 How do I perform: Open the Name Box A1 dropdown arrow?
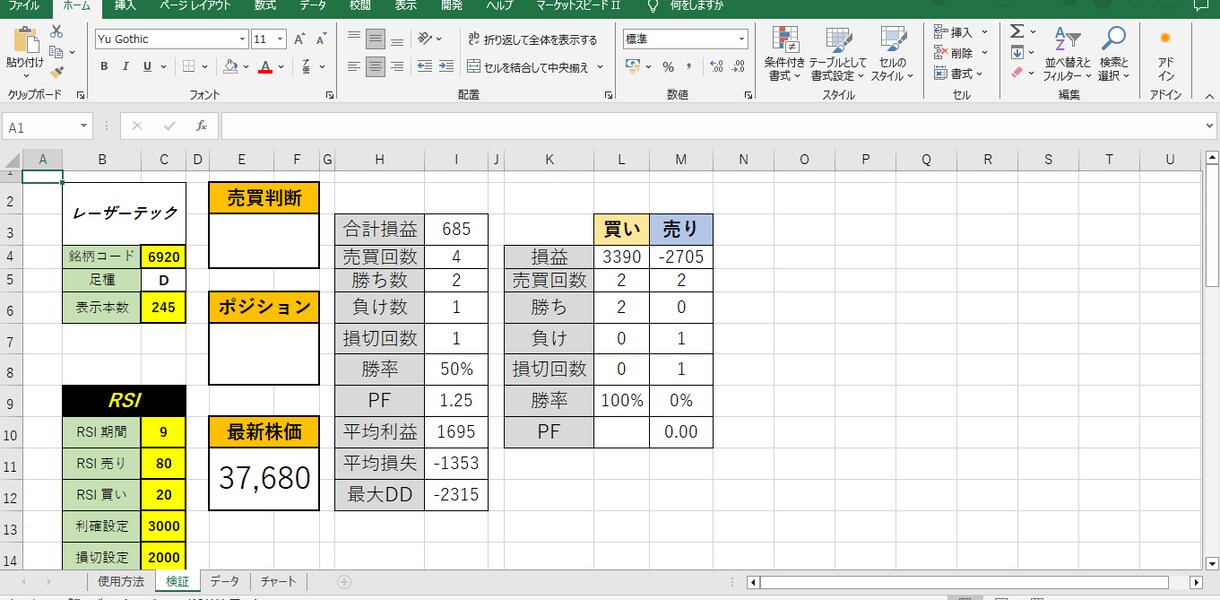[84, 127]
